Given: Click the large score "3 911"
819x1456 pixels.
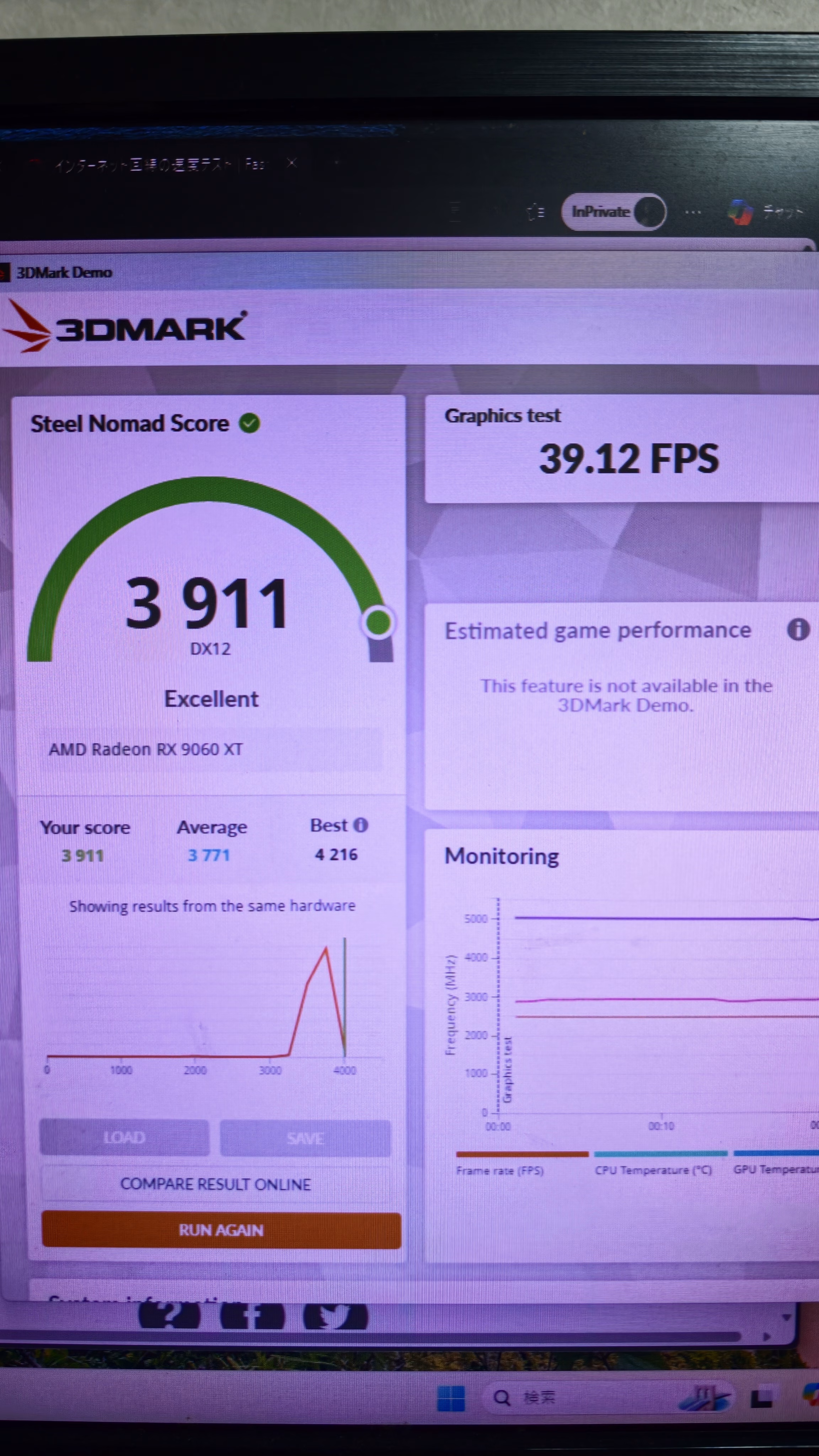Looking at the screenshot, I should click(x=207, y=603).
